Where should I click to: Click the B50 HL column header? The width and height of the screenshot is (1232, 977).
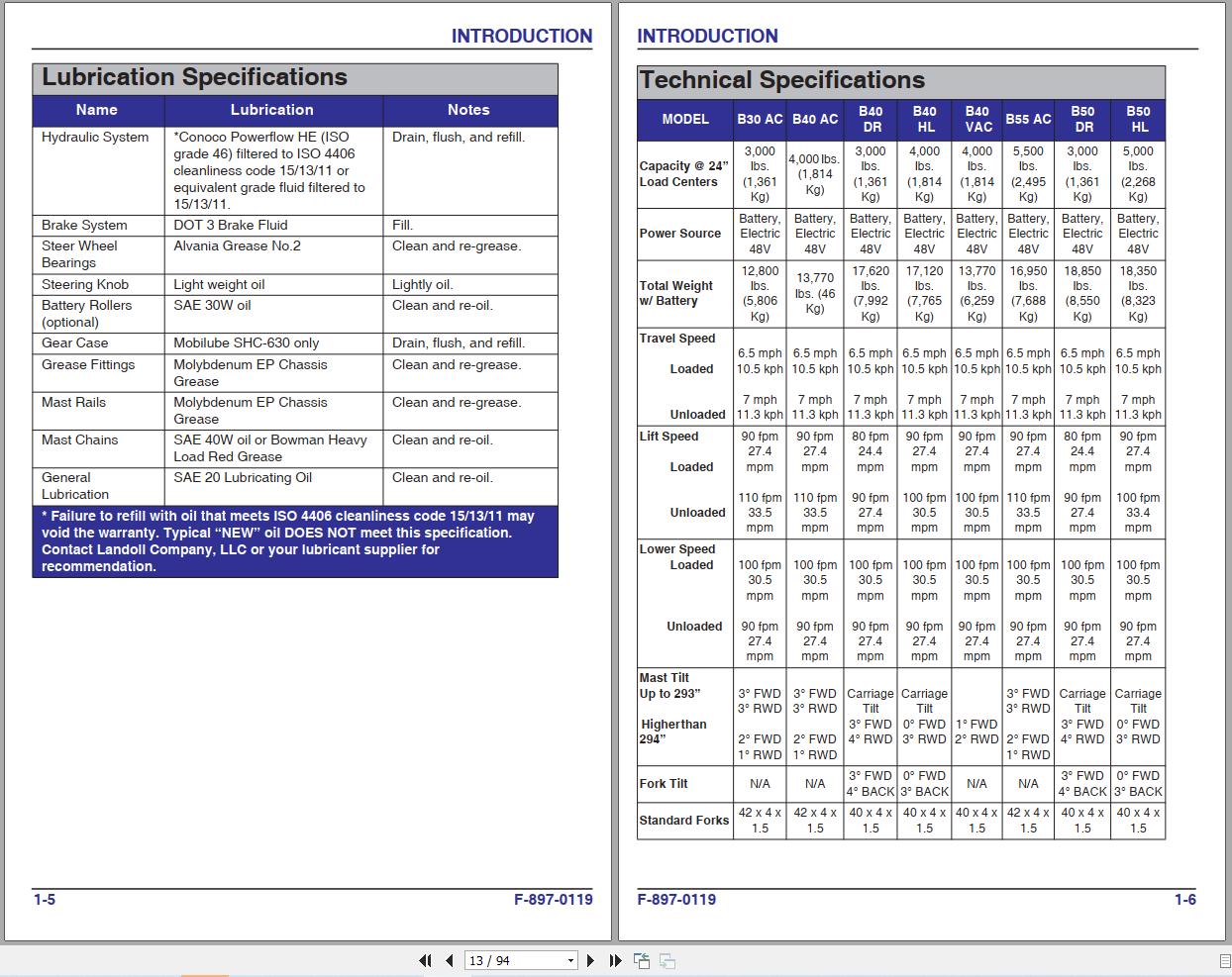1138,119
